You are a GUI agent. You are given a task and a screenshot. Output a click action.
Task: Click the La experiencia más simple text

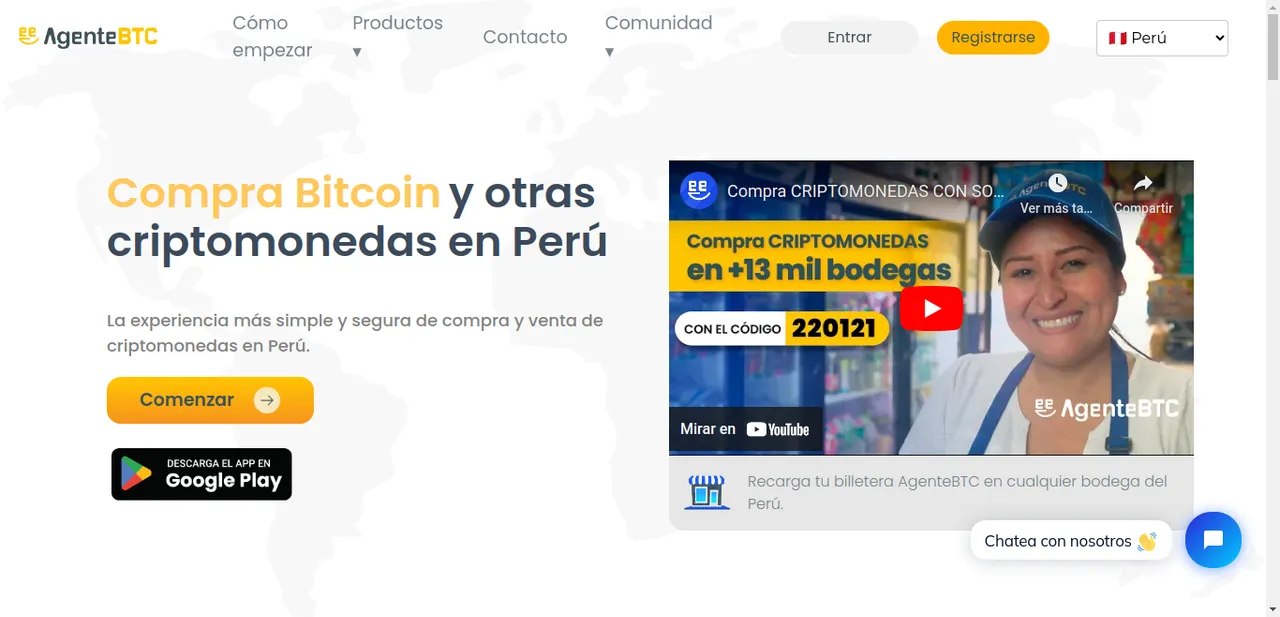pyautogui.click(x=355, y=333)
